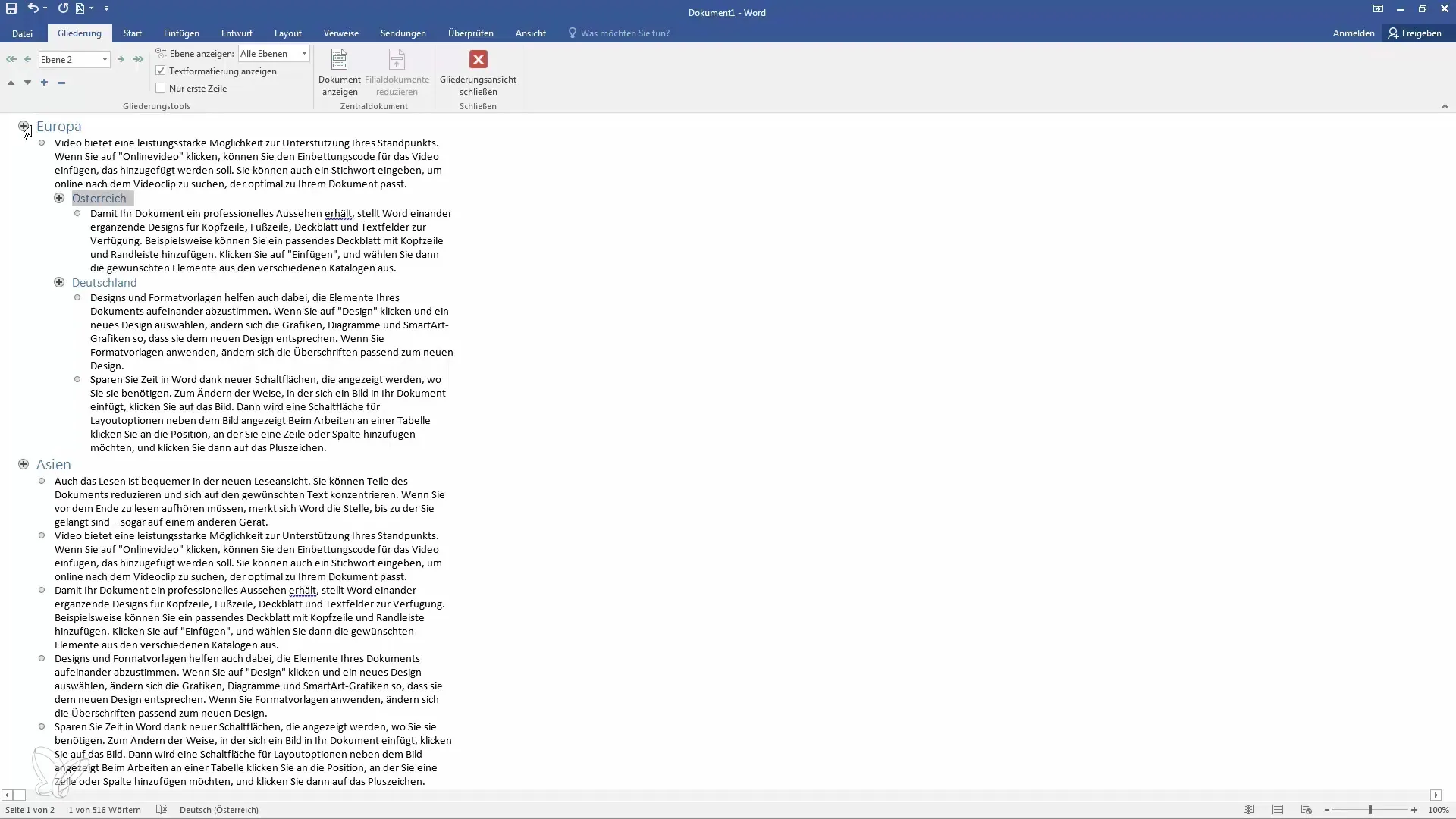Expand selected outline item with plus icon

tap(44, 83)
